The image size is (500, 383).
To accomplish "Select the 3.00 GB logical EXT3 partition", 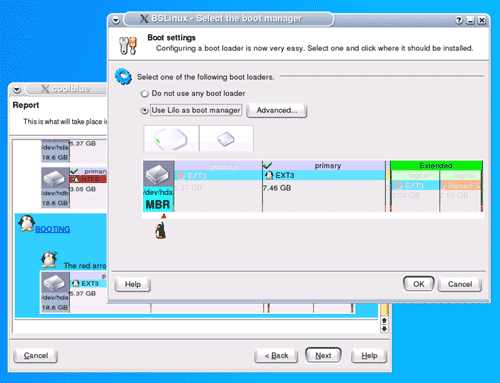I will click(415, 191).
